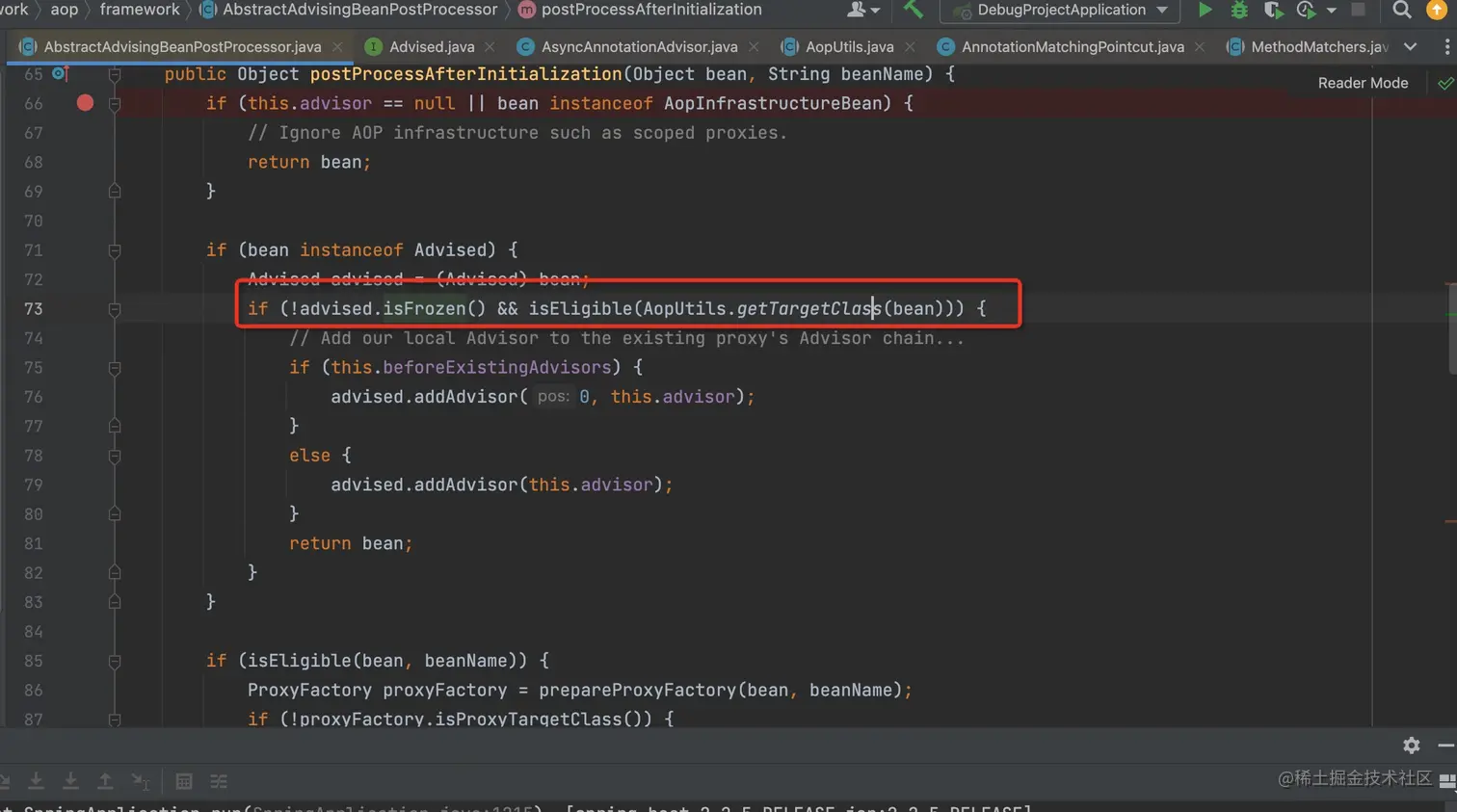Screen dimensions: 1457x812
Task: Expand more run actions dropdown arrow
Action: click(x=1331, y=11)
